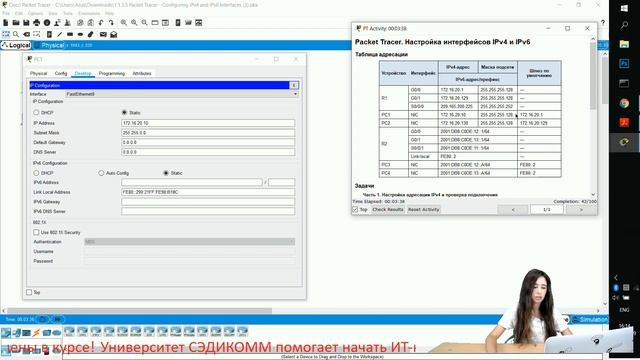The width and height of the screenshot is (640, 360).
Task: Click the Subnet Mask field
Action: tap(208, 133)
